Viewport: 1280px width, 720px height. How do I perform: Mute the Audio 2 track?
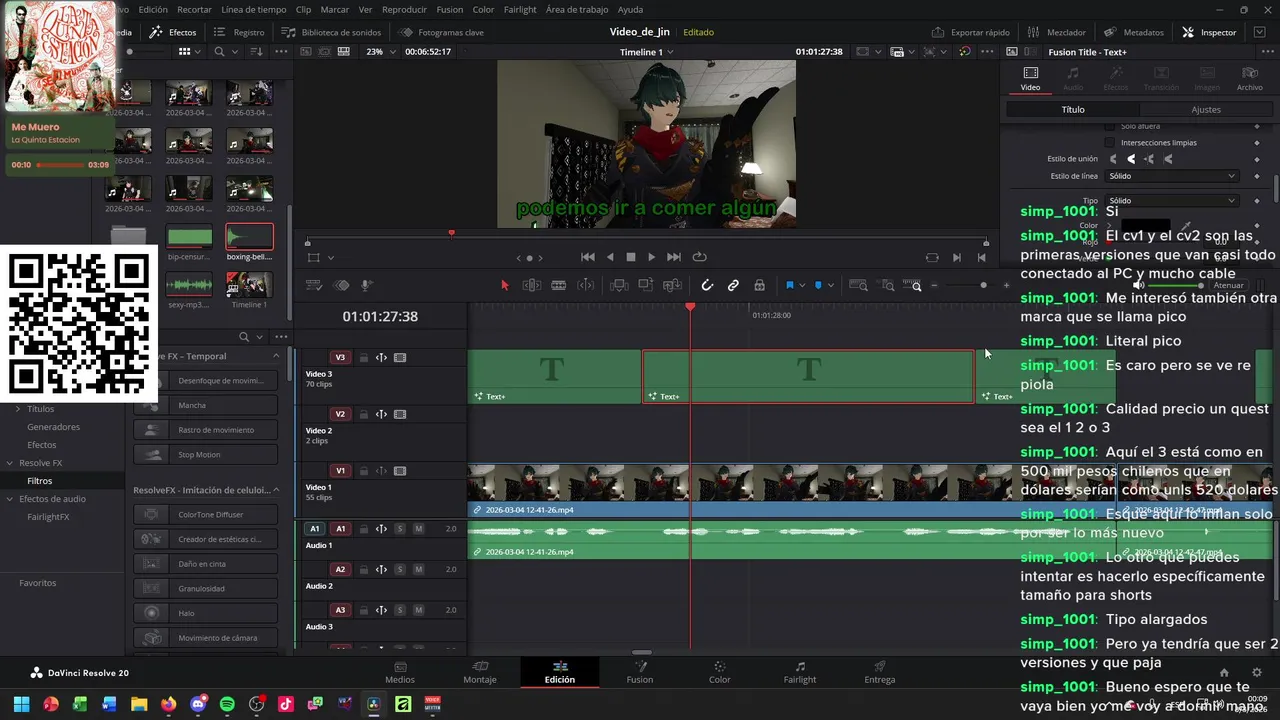418,570
